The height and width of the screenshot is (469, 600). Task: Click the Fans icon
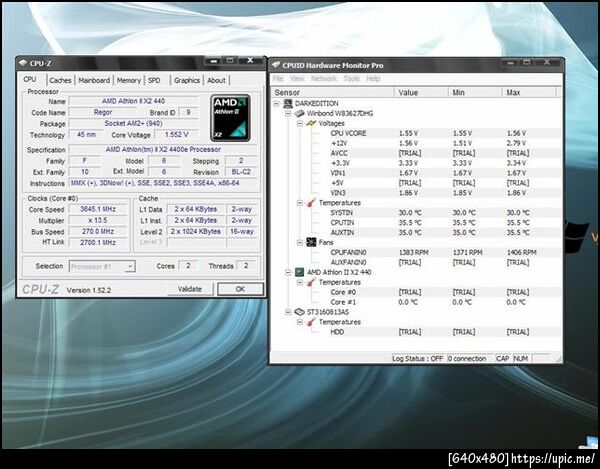coord(311,243)
